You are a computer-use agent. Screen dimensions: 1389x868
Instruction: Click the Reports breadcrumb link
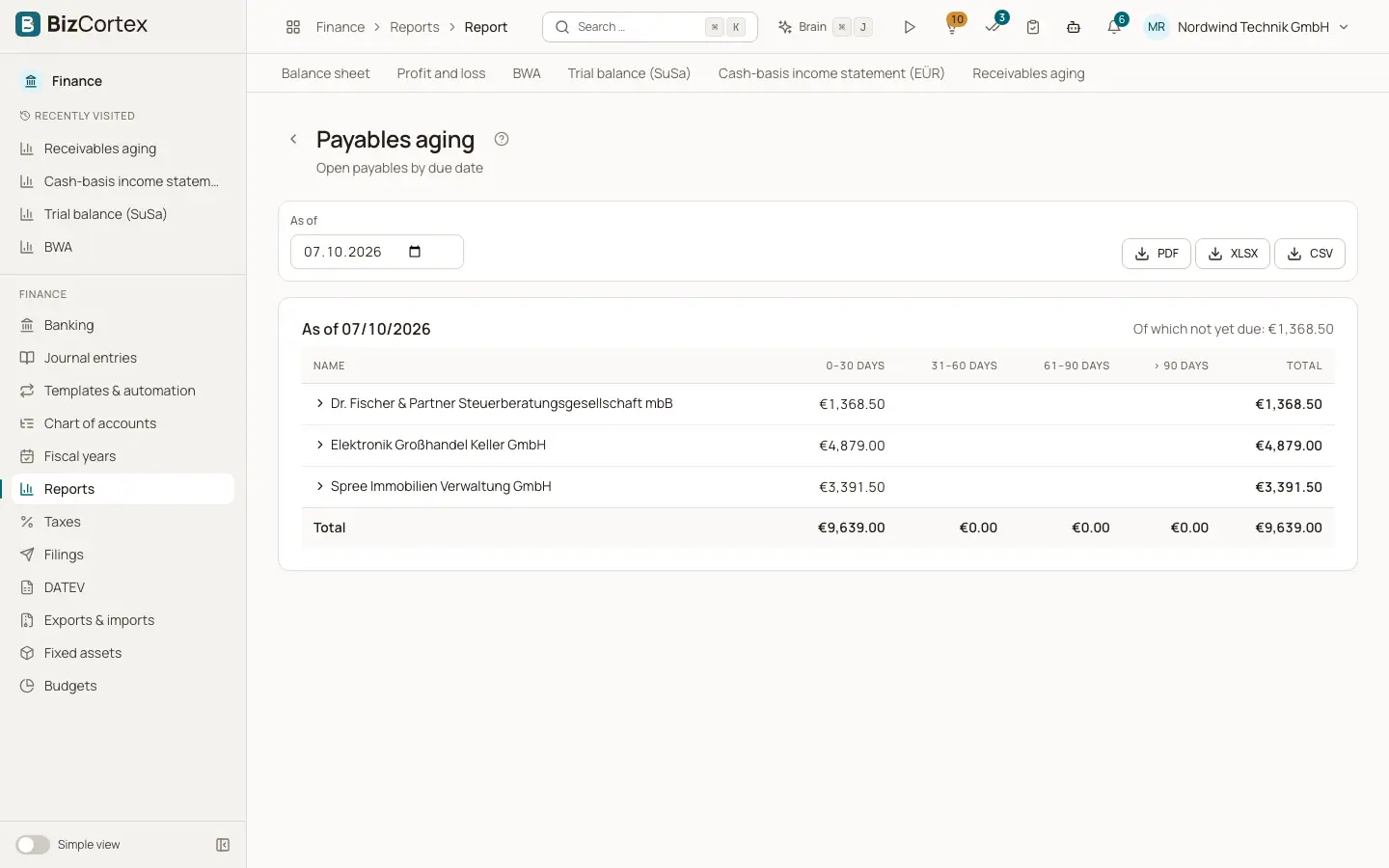pos(415,27)
